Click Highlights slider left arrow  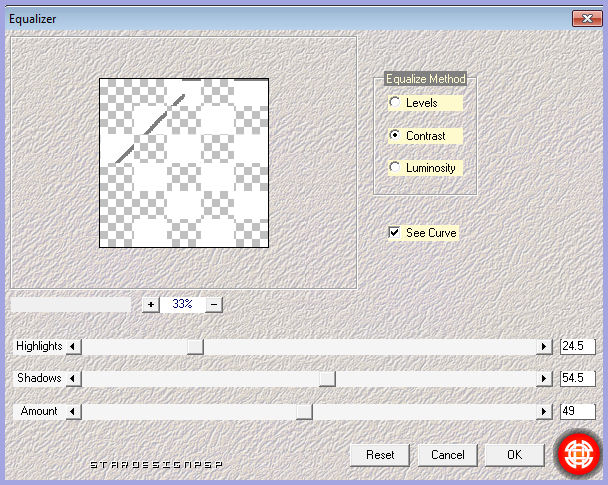point(73,346)
